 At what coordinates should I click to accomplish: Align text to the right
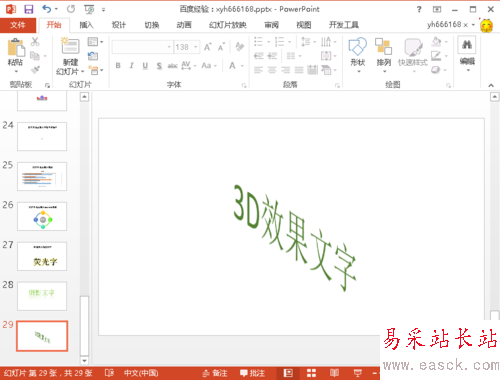(x=285, y=70)
